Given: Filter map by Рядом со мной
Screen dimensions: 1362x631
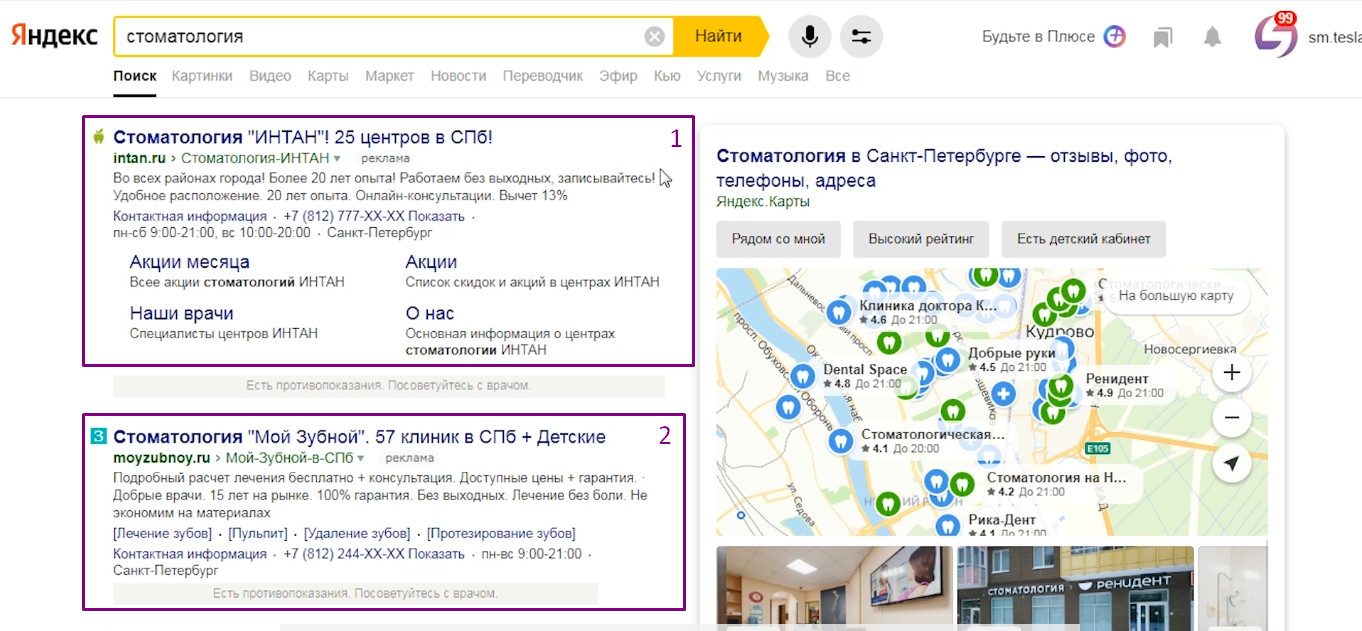Looking at the screenshot, I should click(779, 239).
